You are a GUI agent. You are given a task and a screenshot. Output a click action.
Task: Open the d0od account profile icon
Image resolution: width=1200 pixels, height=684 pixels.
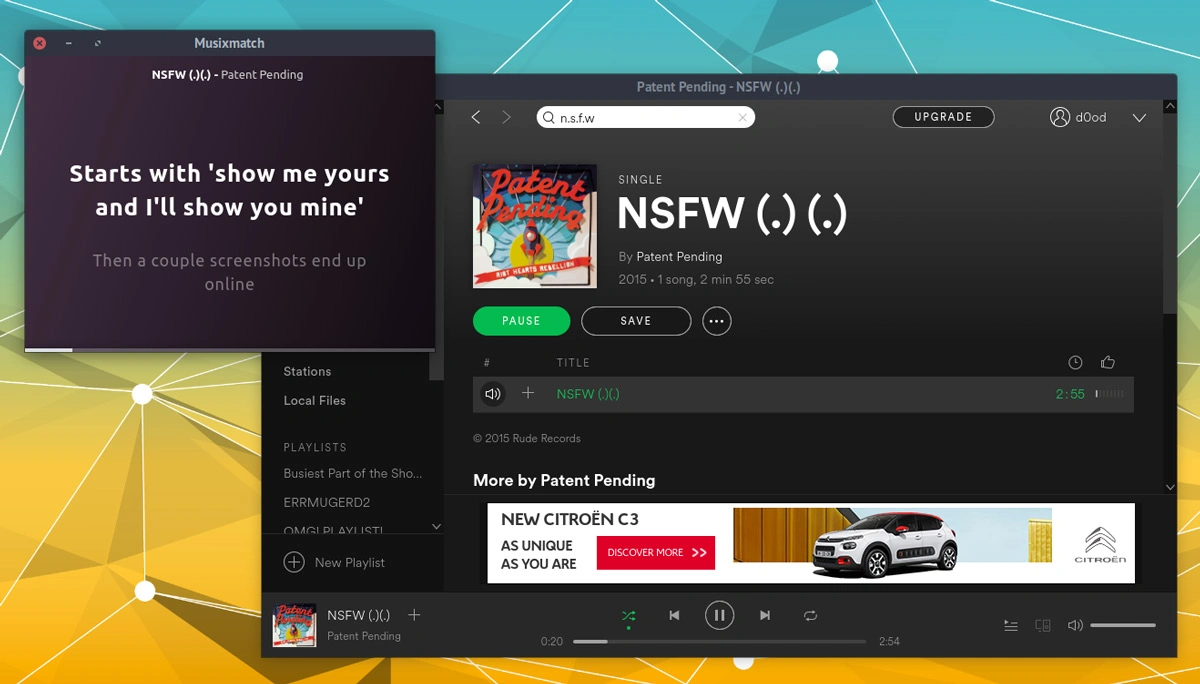[1061, 117]
